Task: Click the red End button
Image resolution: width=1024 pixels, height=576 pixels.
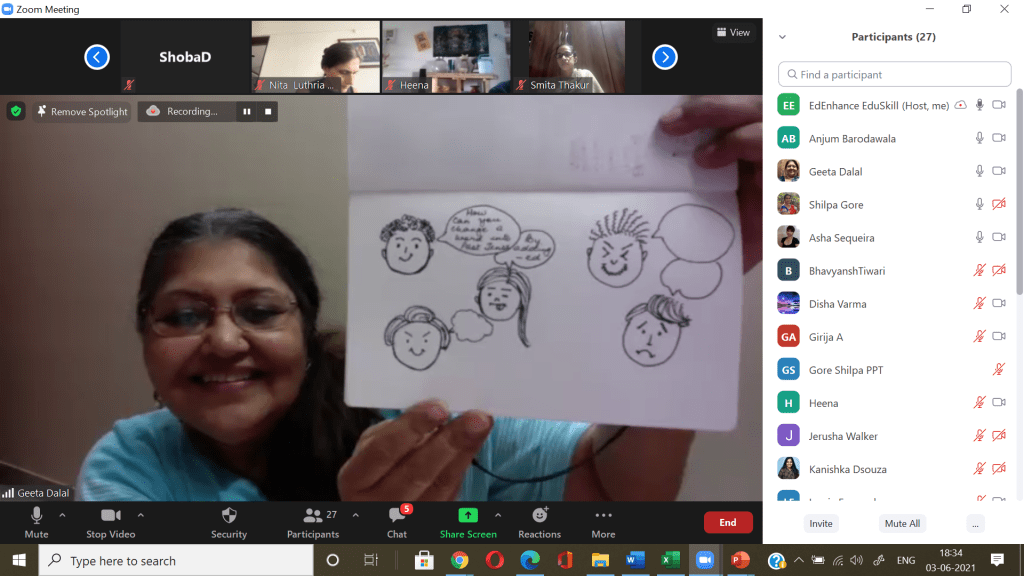Action: [x=728, y=522]
